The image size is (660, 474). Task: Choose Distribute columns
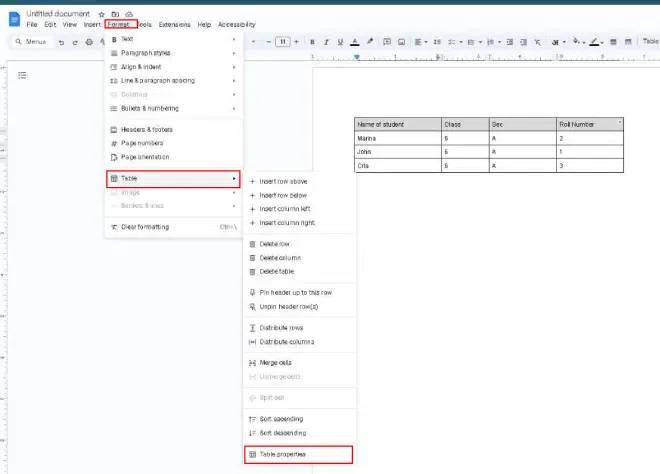point(300,342)
